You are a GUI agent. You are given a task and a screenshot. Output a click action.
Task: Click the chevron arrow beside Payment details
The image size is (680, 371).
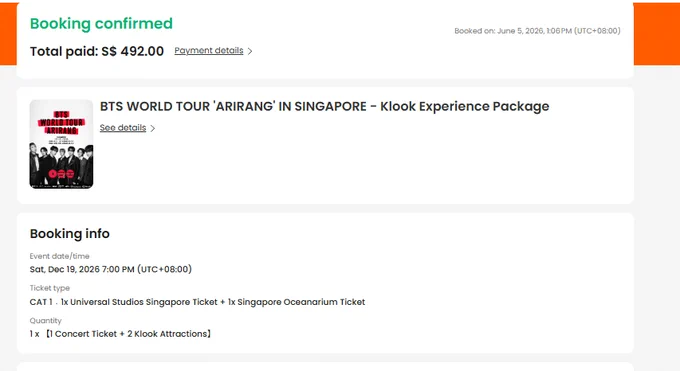pyautogui.click(x=250, y=51)
